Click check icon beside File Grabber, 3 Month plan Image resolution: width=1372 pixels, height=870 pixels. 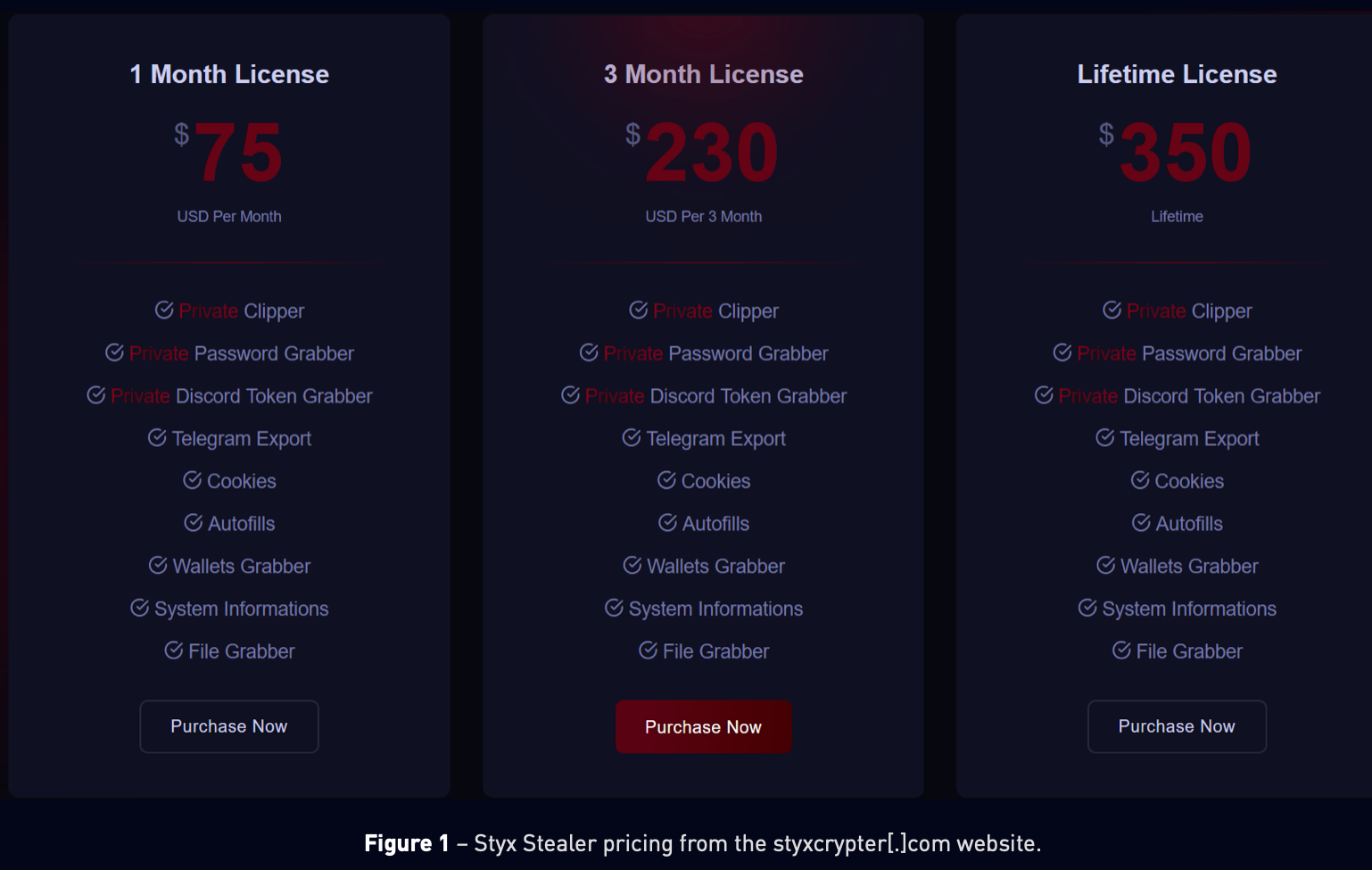[x=649, y=650]
